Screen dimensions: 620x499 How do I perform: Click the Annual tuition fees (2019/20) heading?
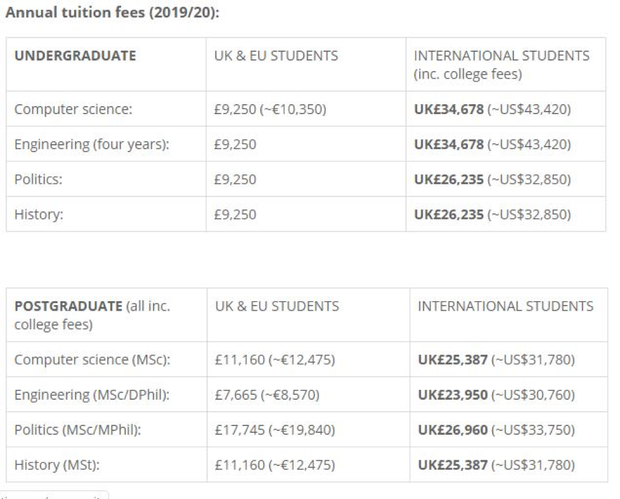click(112, 13)
